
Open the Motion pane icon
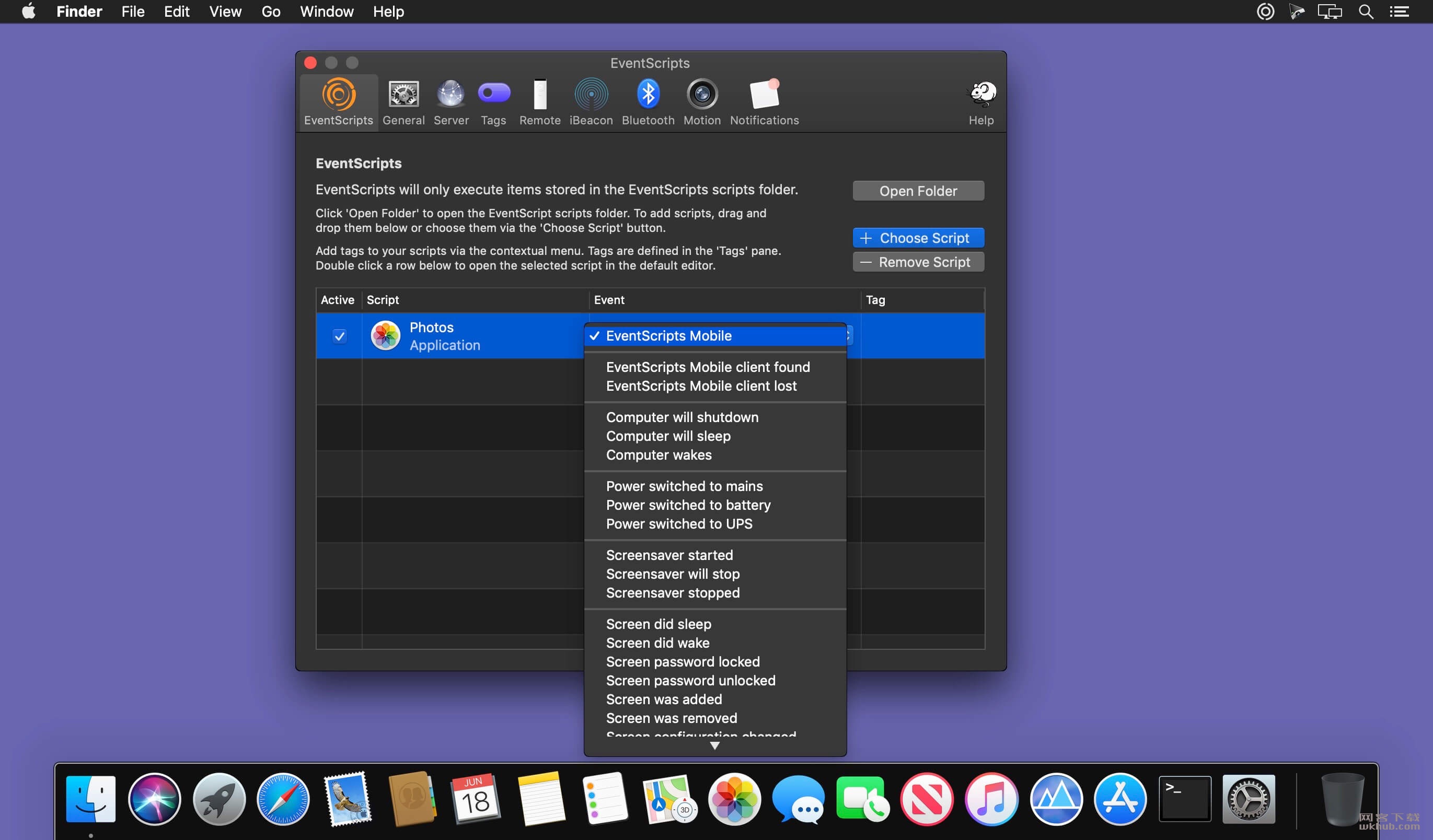tap(702, 102)
